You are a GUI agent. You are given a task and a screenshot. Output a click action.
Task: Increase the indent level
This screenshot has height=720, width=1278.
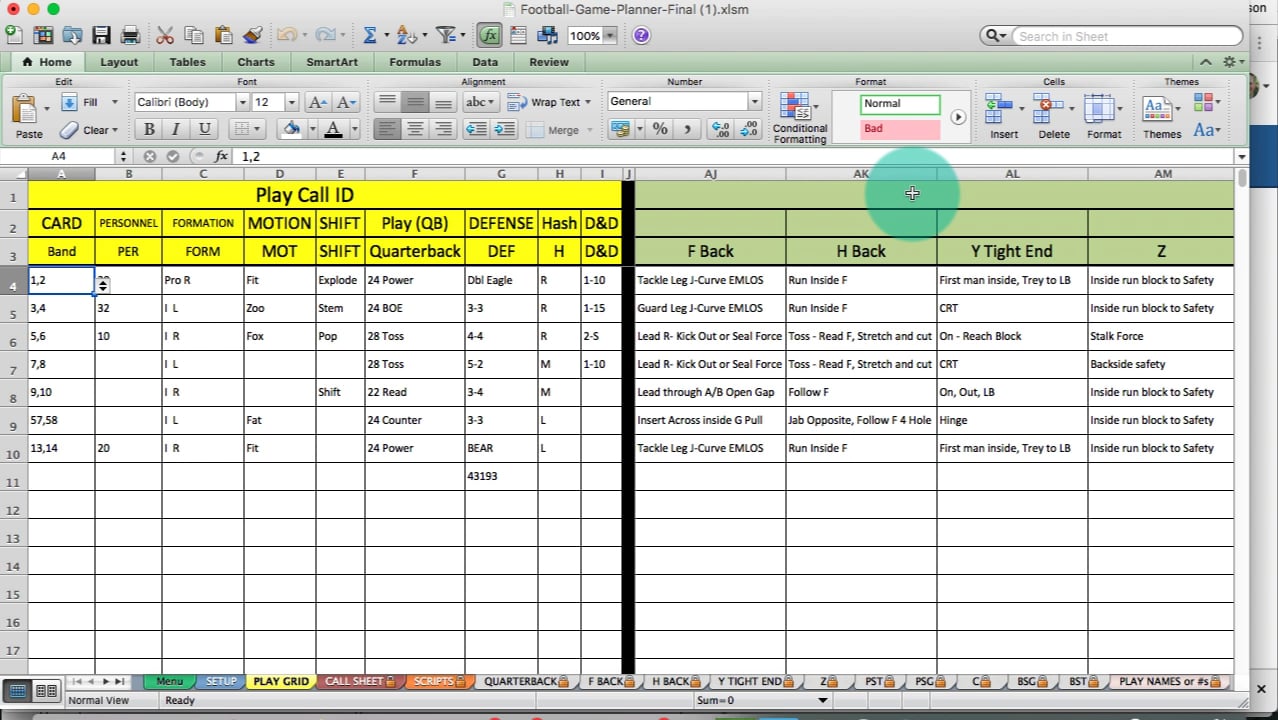tap(504, 129)
